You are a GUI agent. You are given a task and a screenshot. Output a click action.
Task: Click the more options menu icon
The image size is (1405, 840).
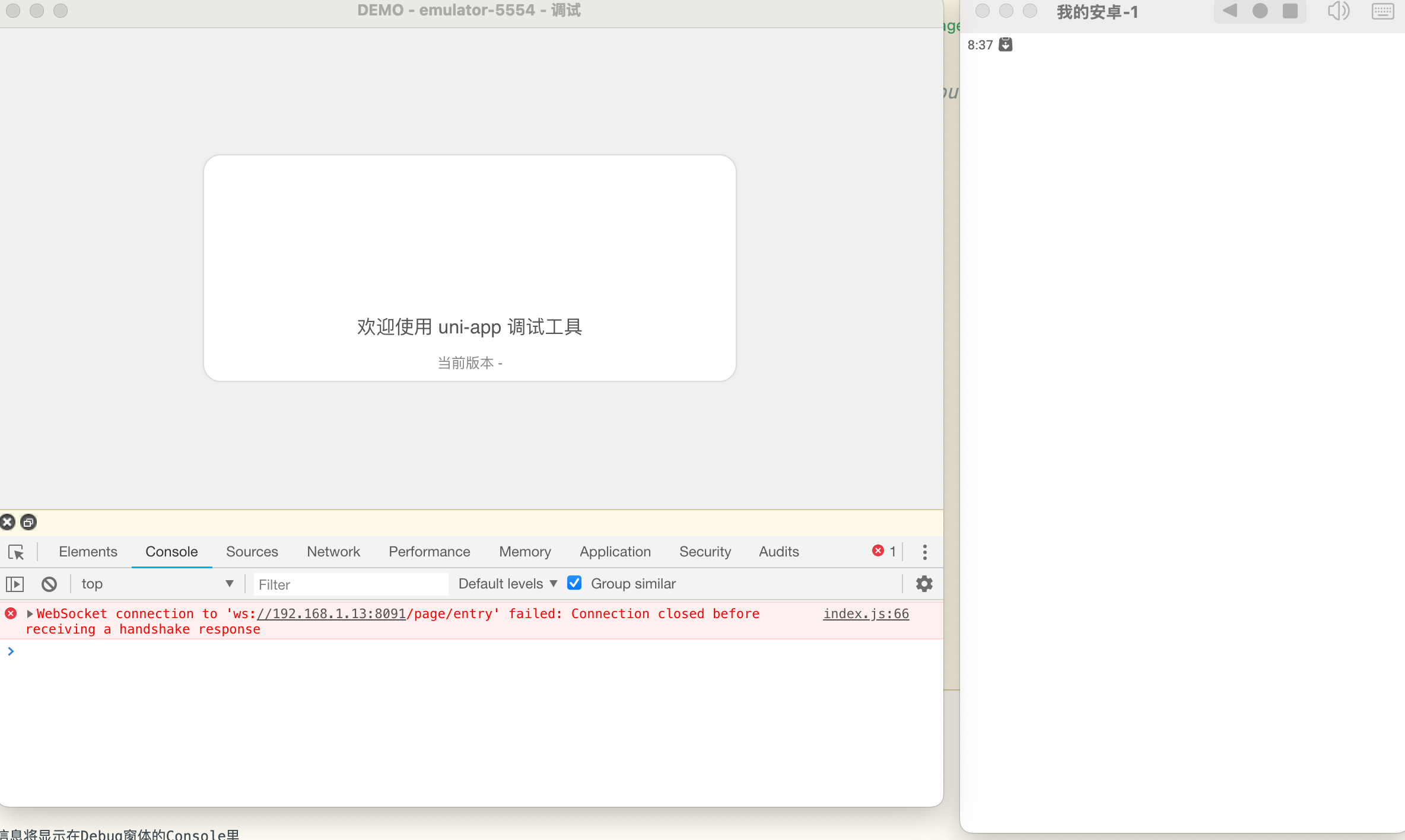[924, 551]
